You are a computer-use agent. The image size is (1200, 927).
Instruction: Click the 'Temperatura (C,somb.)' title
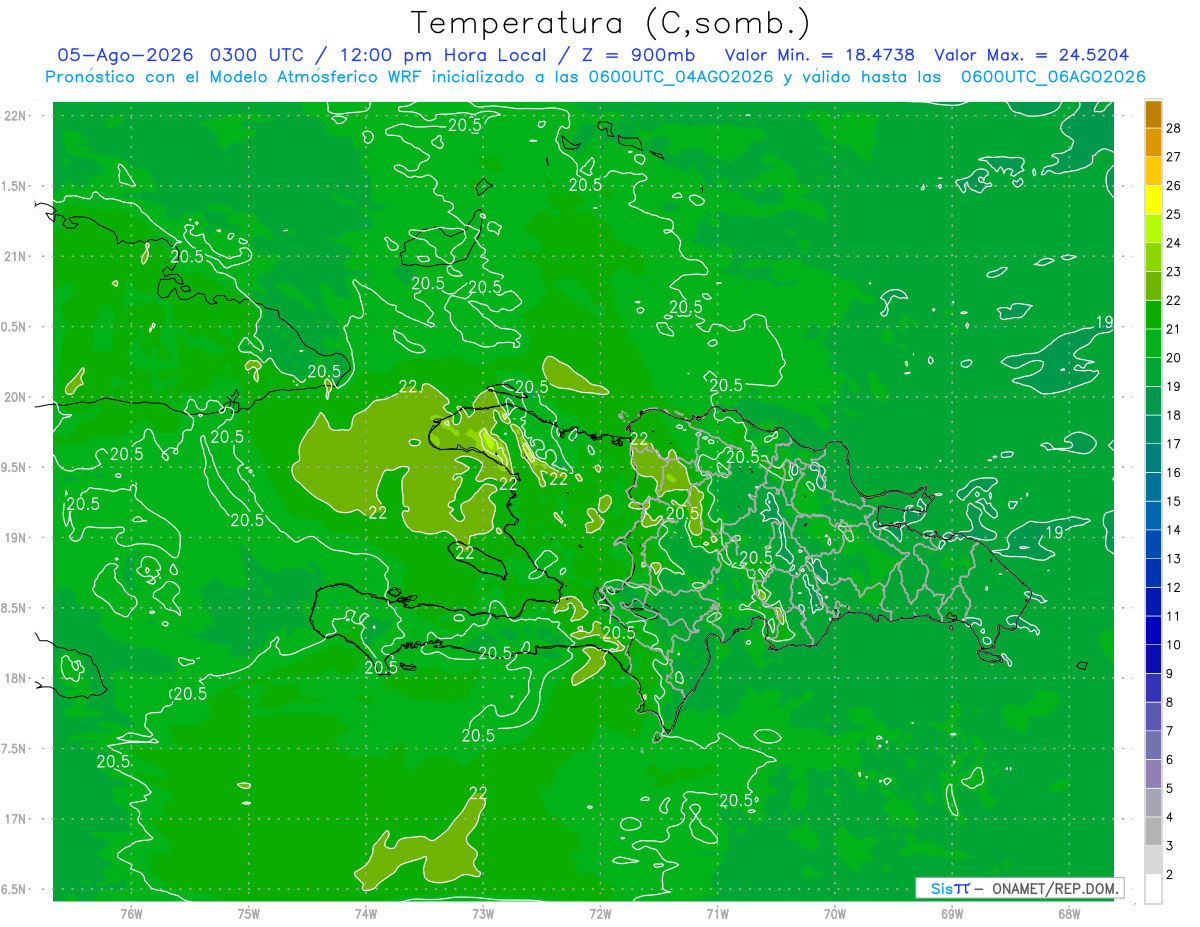[x=611, y=23]
